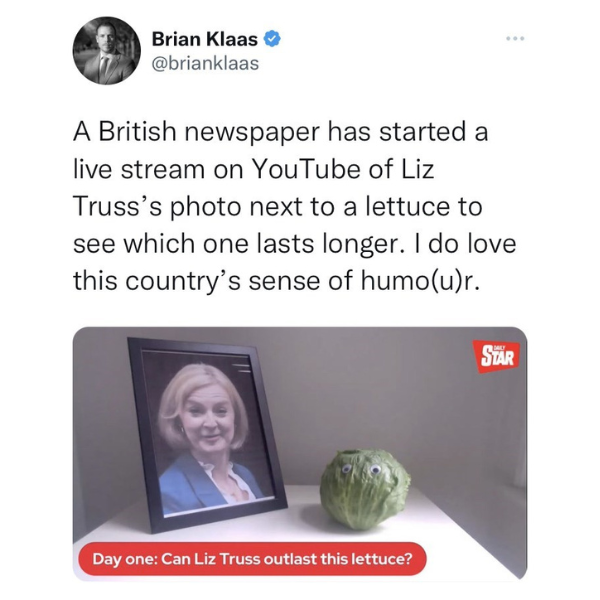Click the blue verified badge
Viewport: 600px width, 600px height.
[272, 39]
